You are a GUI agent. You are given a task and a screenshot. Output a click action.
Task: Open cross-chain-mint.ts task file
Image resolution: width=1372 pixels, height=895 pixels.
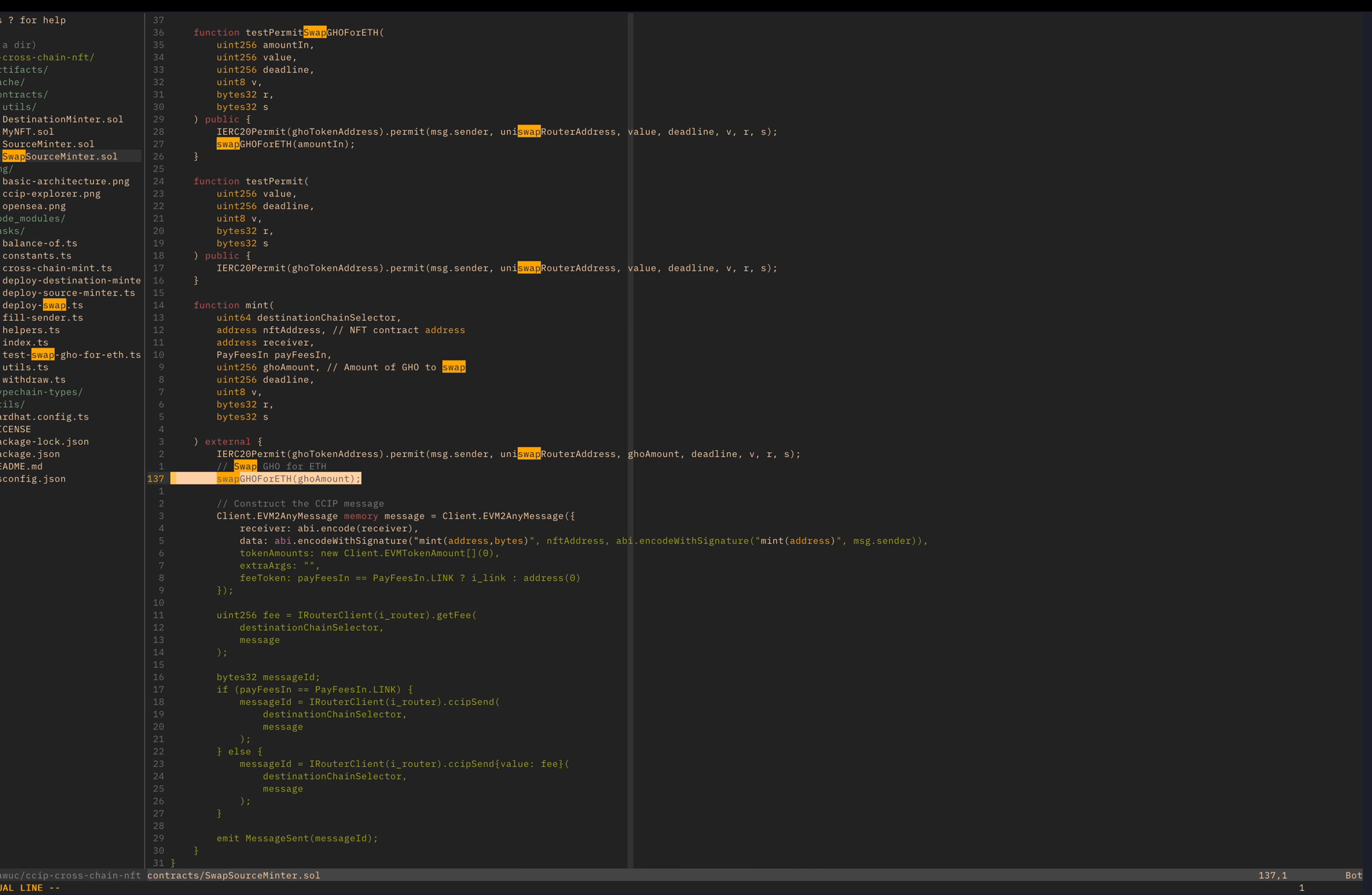click(57, 268)
